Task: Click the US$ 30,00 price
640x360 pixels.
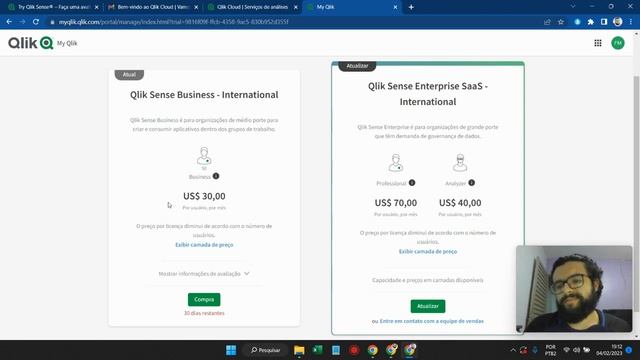Action: [x=204, y=196]
